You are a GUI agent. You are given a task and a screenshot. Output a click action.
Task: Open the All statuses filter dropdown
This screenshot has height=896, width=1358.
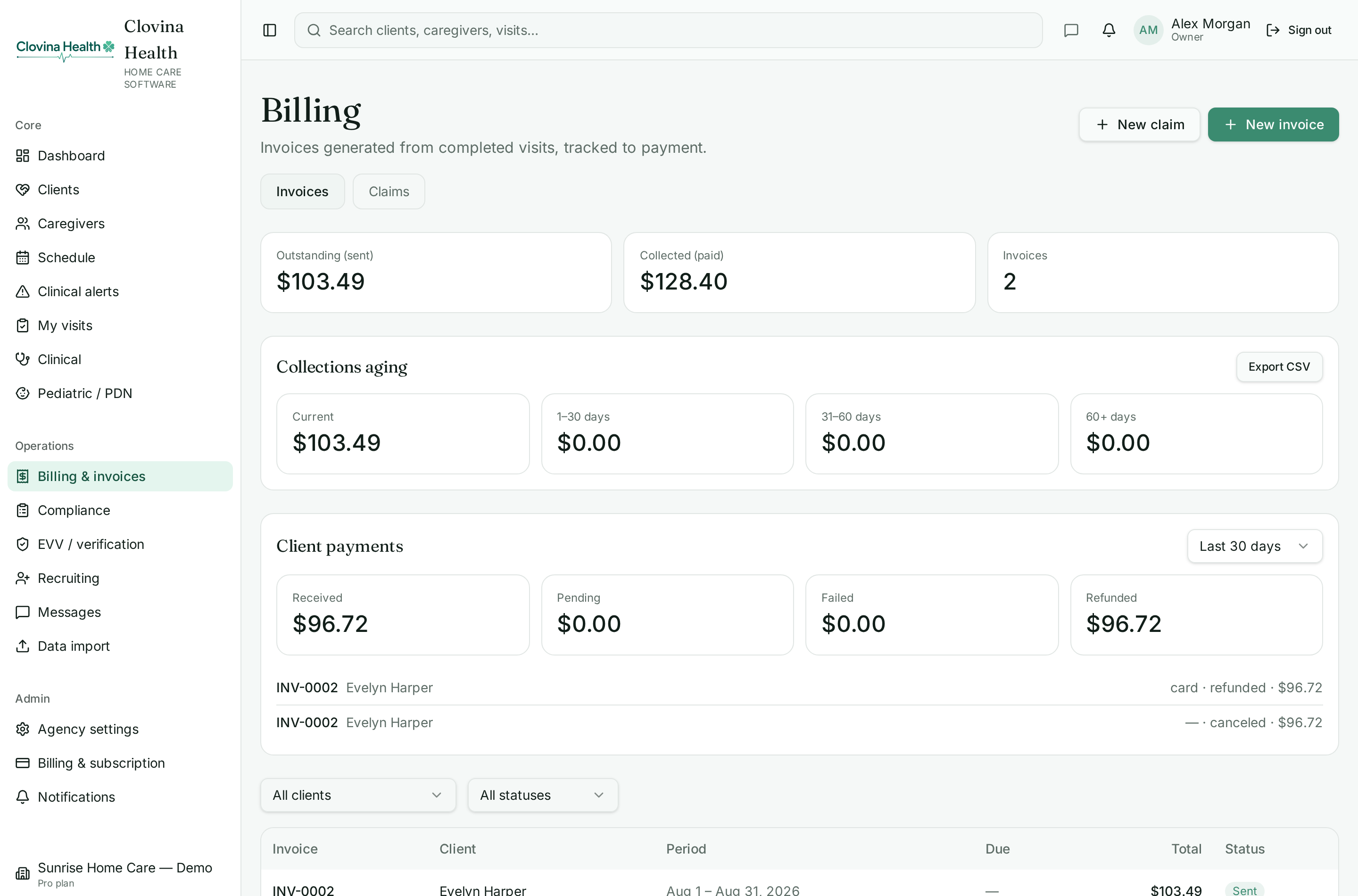(x=543, y=795)
